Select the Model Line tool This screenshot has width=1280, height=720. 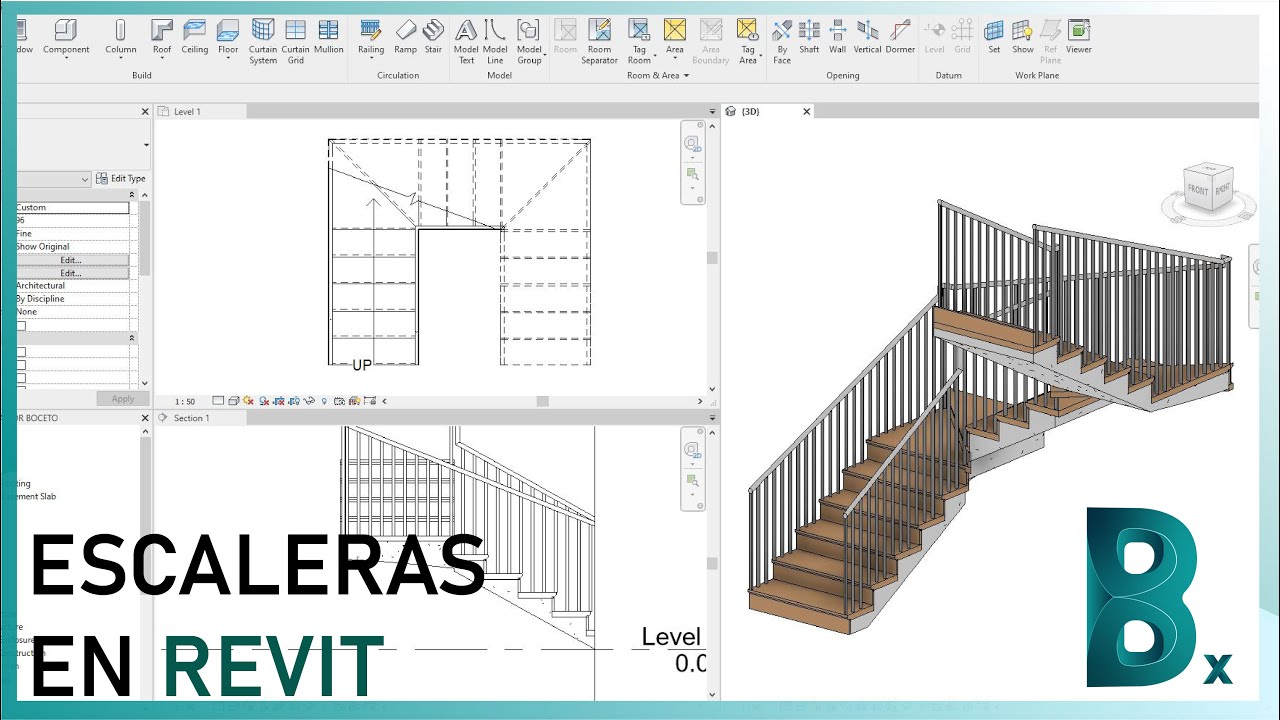[495, 42]
